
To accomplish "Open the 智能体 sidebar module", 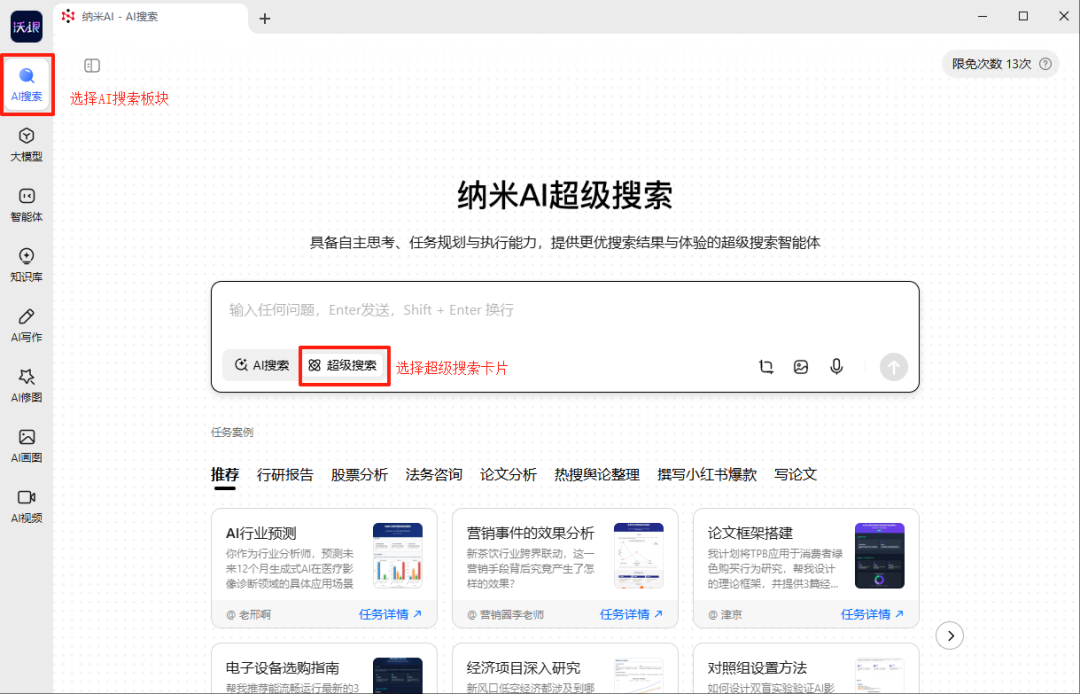I will click(26, 205).
